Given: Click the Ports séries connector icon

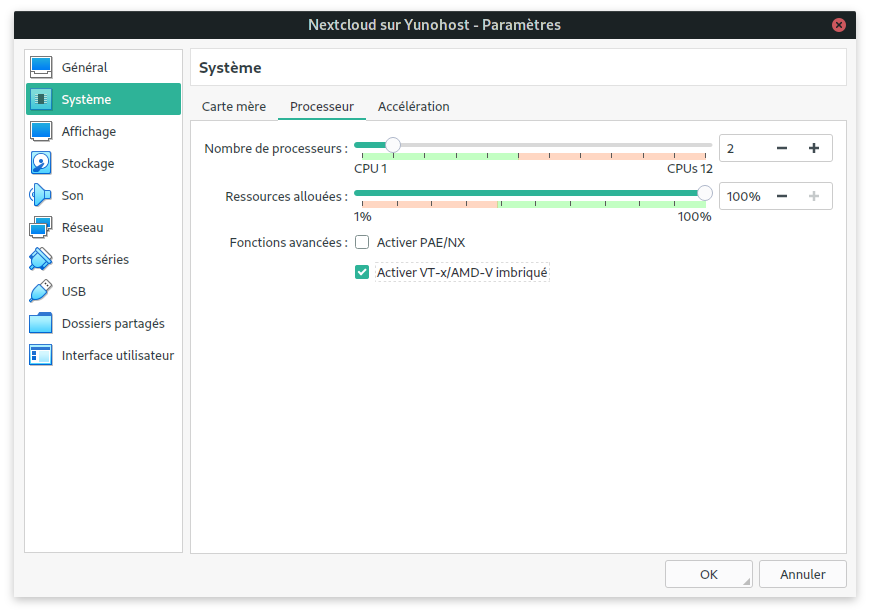Looking at the screenshot, I should coord(41,260).
